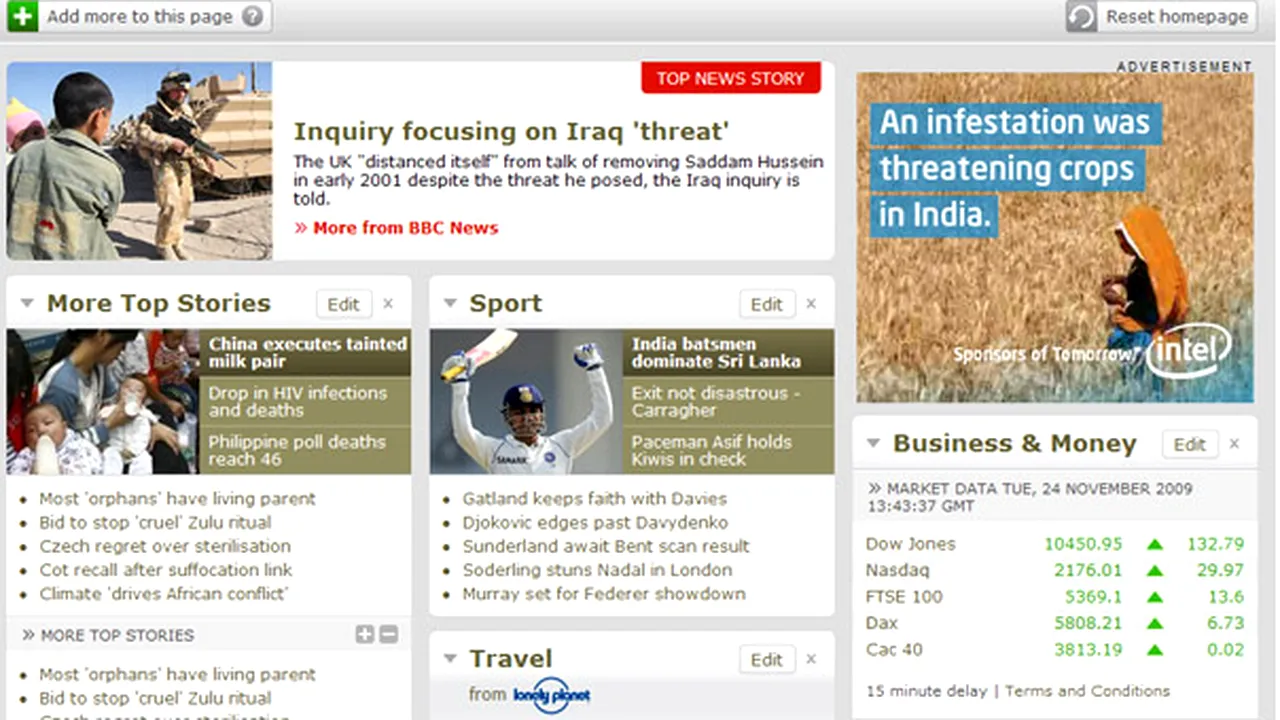This screenshot has height=720, width=1280.
Task: Remove the More Top Stories panel with X
Action: (388, 304)
